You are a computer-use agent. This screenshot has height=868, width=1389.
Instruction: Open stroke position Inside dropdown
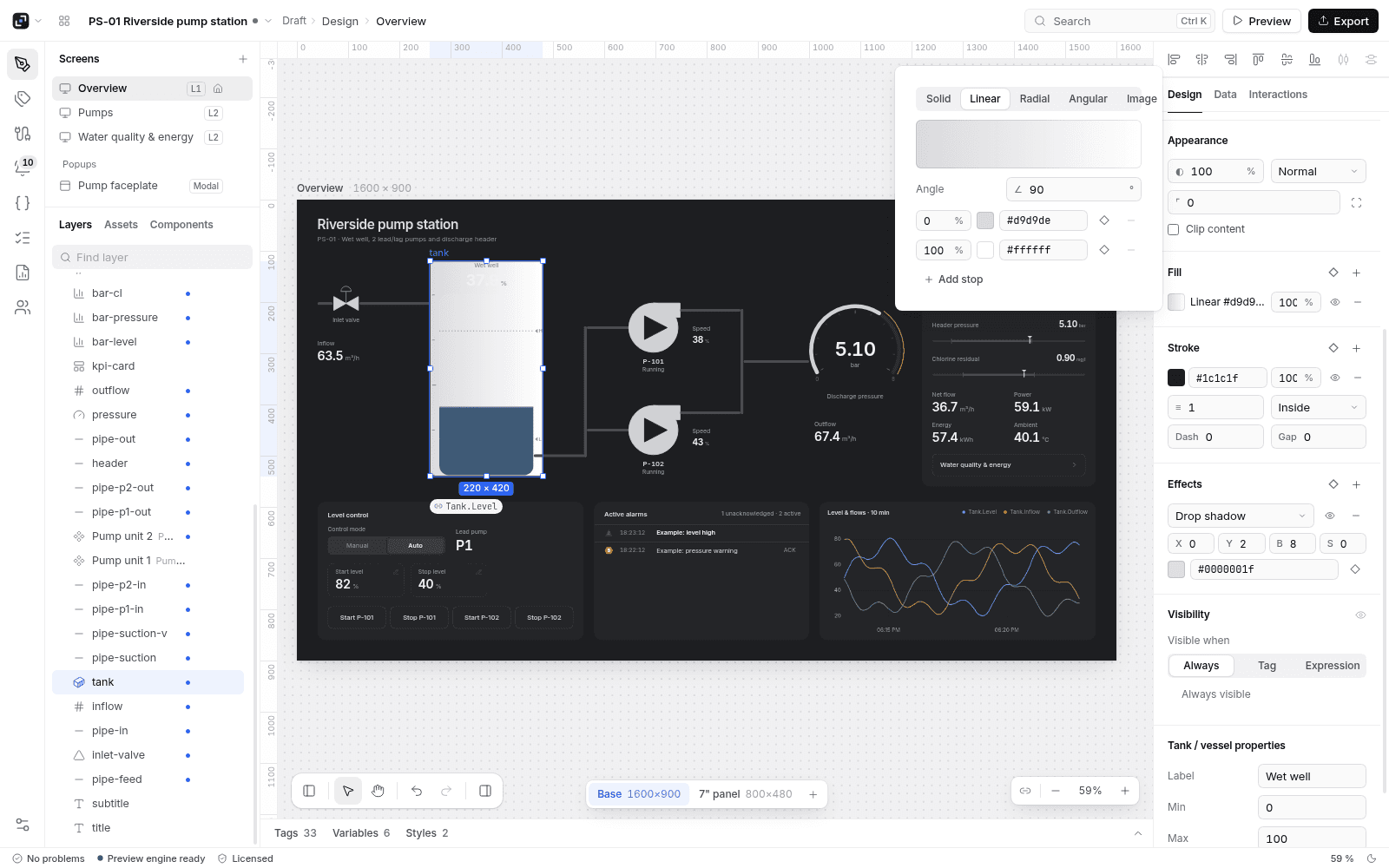(x=1318, y=408)
